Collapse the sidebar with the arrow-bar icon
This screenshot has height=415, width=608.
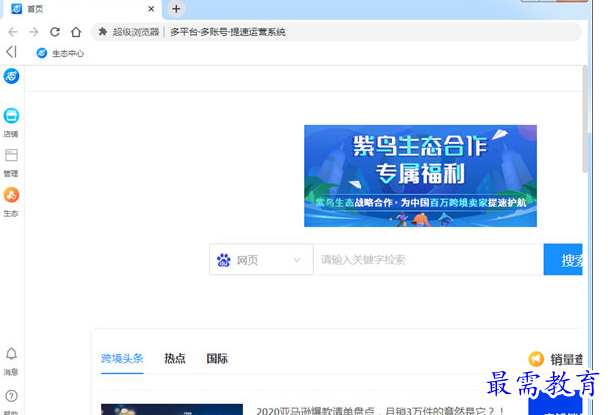click(11, 51)
